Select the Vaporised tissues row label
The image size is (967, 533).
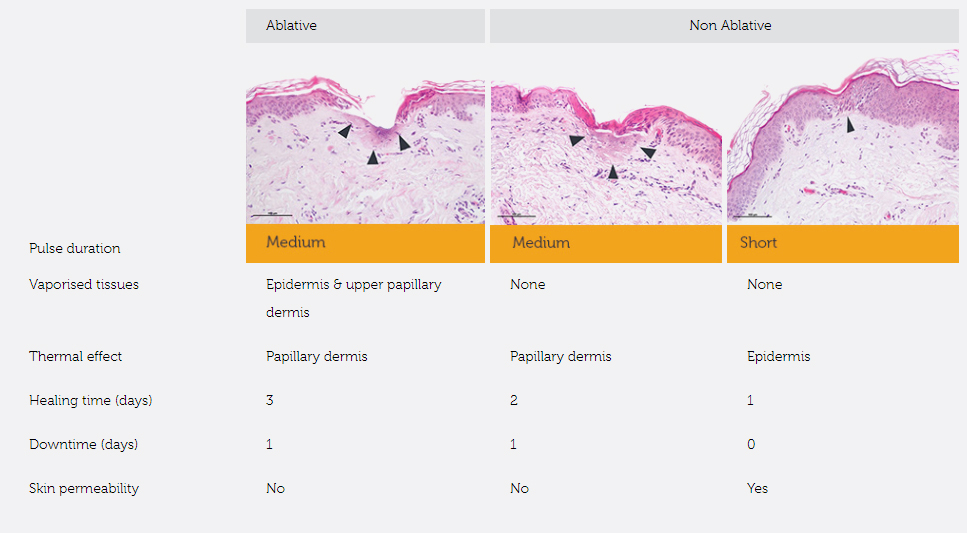click(x=84, y=284)
